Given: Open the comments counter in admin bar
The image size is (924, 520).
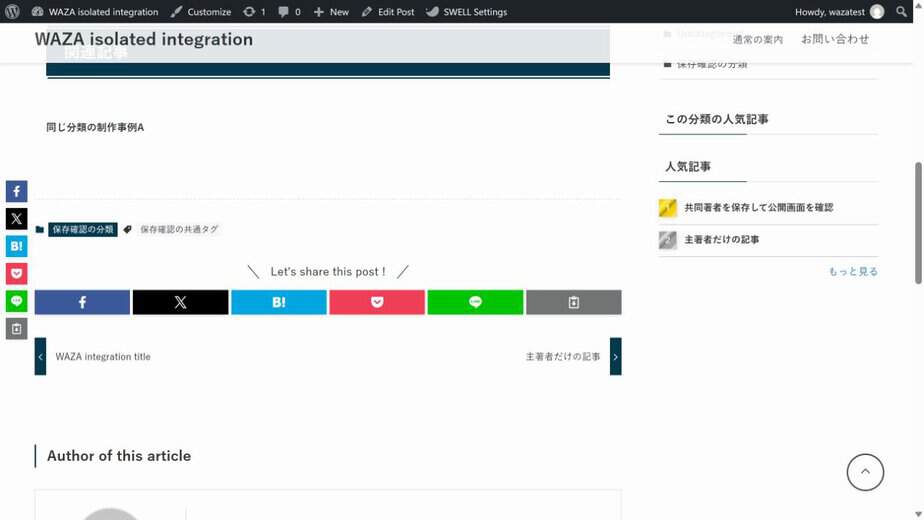Looking at the screenshot, I should 289,11.
